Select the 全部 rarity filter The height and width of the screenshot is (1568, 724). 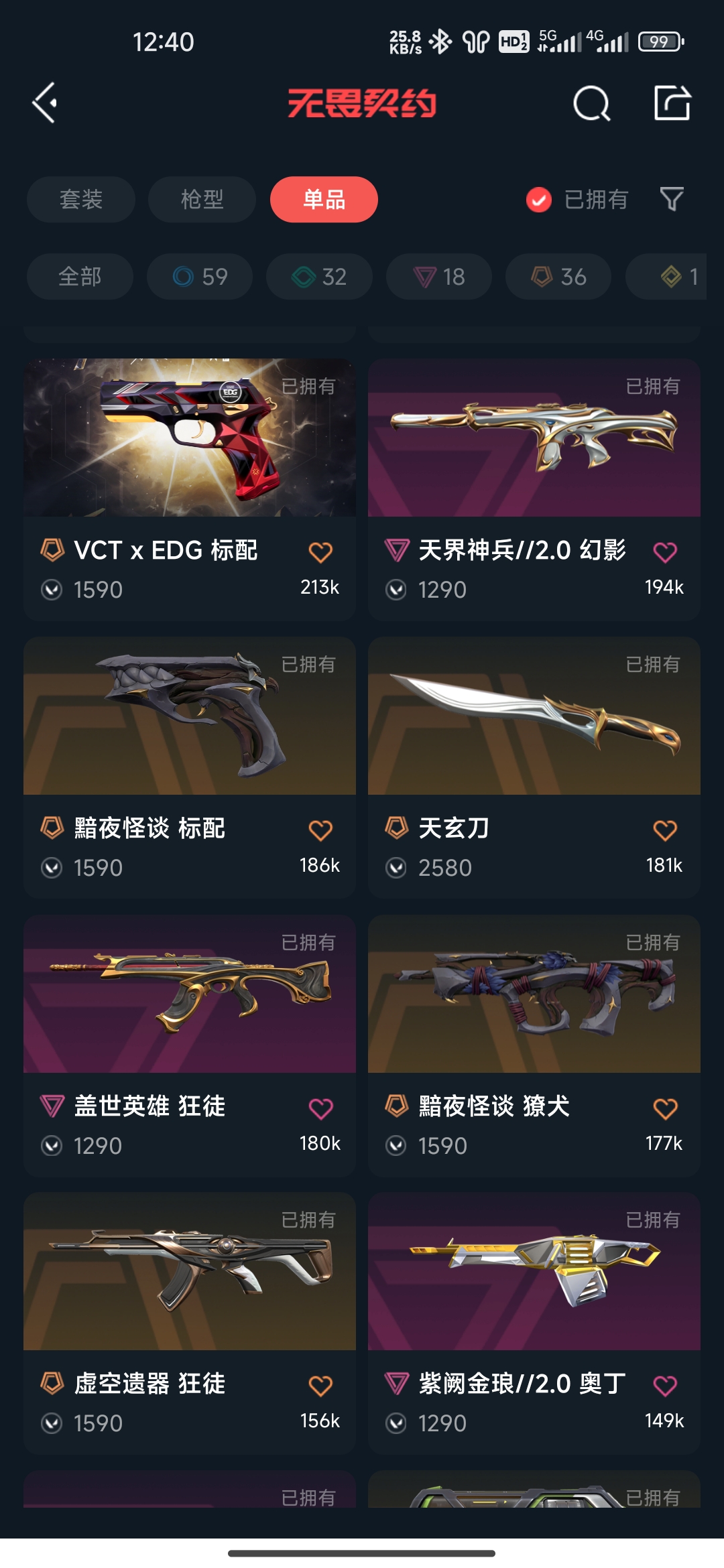[x=80, y=276]
